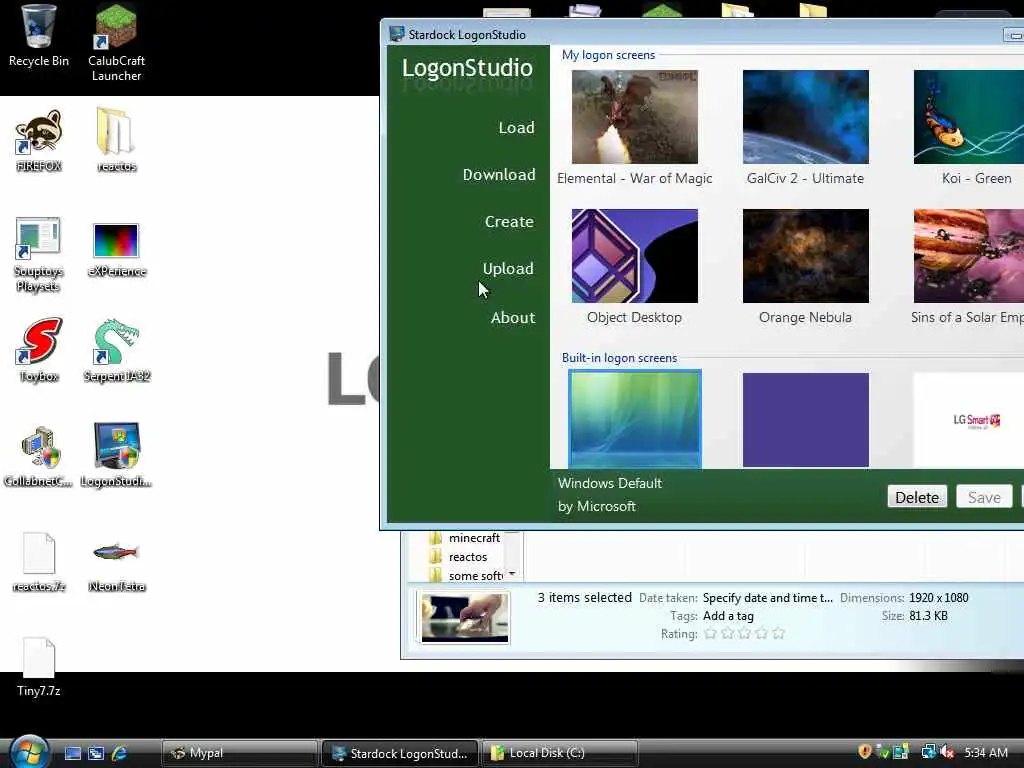Click the network connection tray icon
The width and height of the screenshot is (1024, 768).
[x=927, y=752]
